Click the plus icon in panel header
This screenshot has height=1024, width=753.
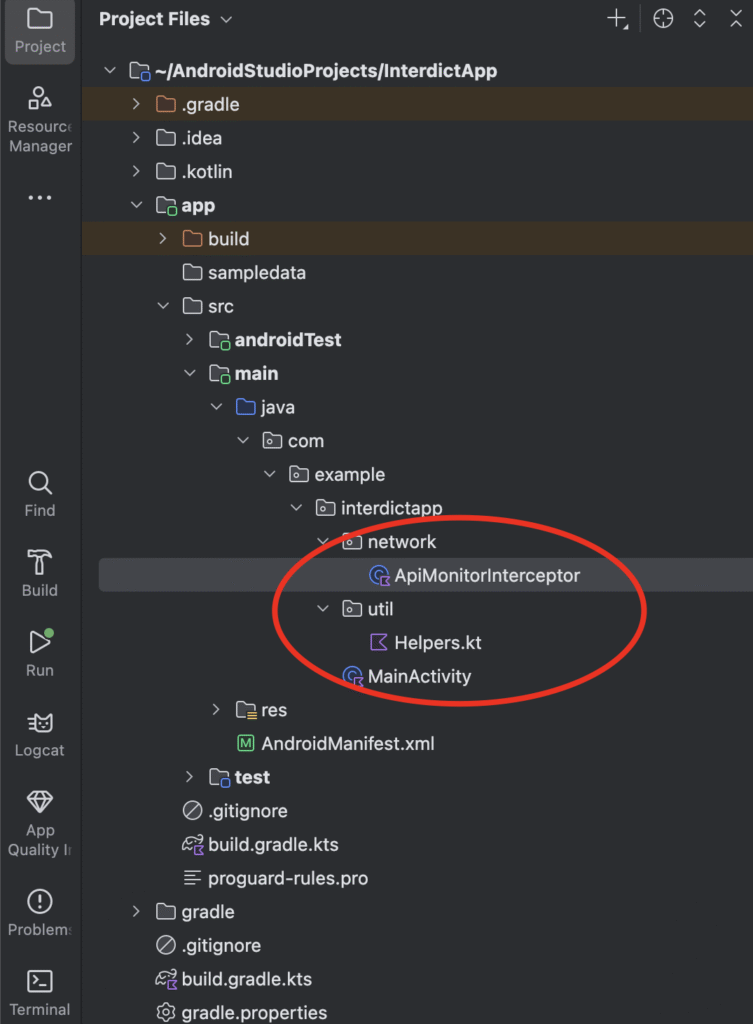click(x=617, y=19)
